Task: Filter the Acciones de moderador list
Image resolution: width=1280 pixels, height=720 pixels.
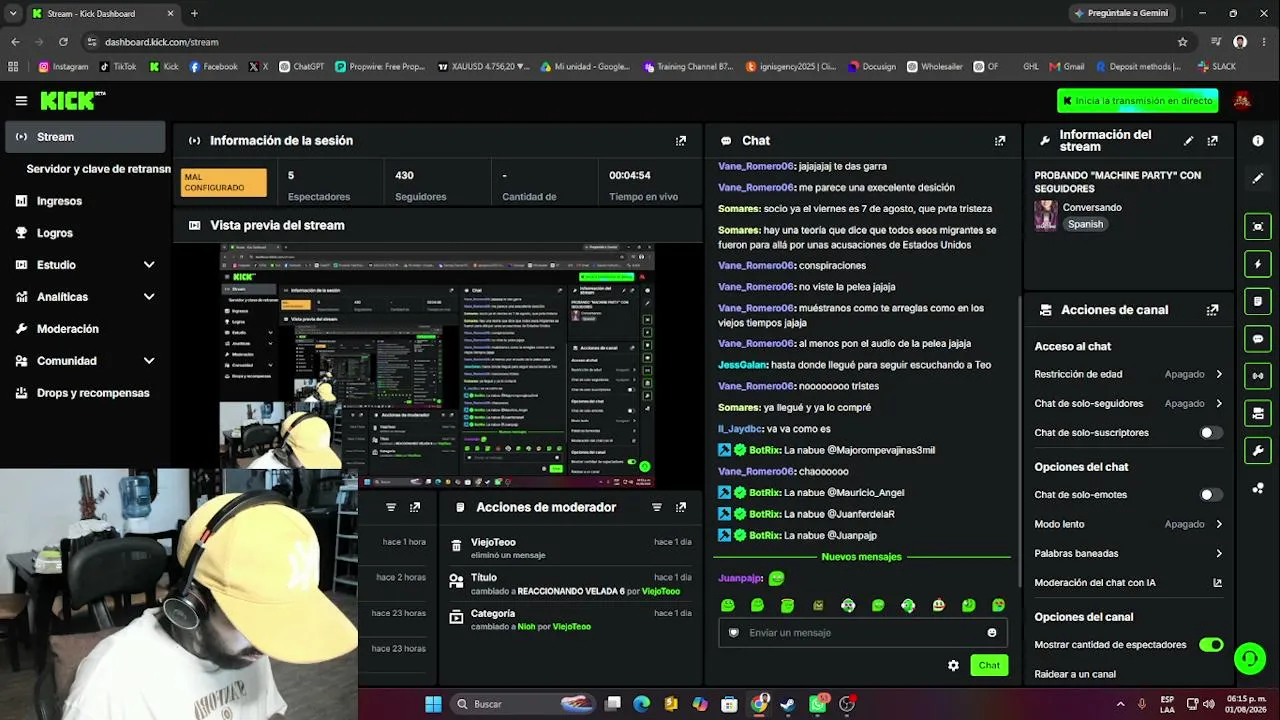Action: (x=657, y=507)
